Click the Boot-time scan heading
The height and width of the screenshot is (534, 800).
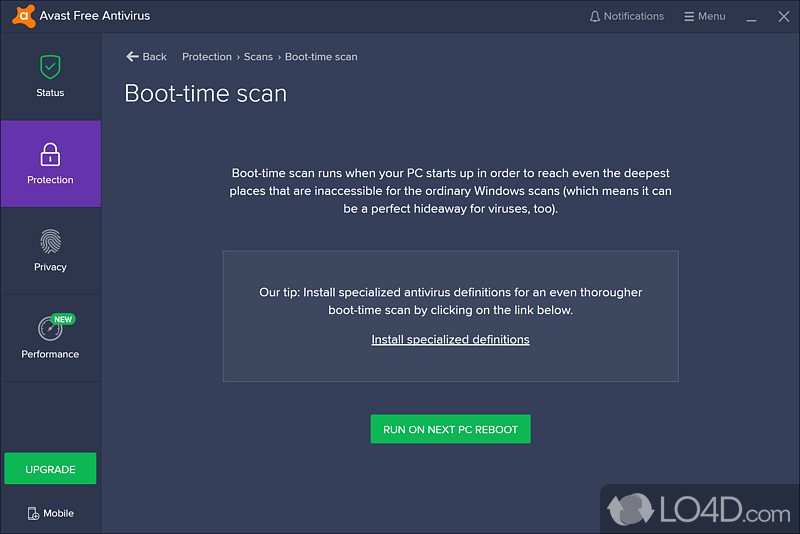pyautogui.click(x=206, y=93)
